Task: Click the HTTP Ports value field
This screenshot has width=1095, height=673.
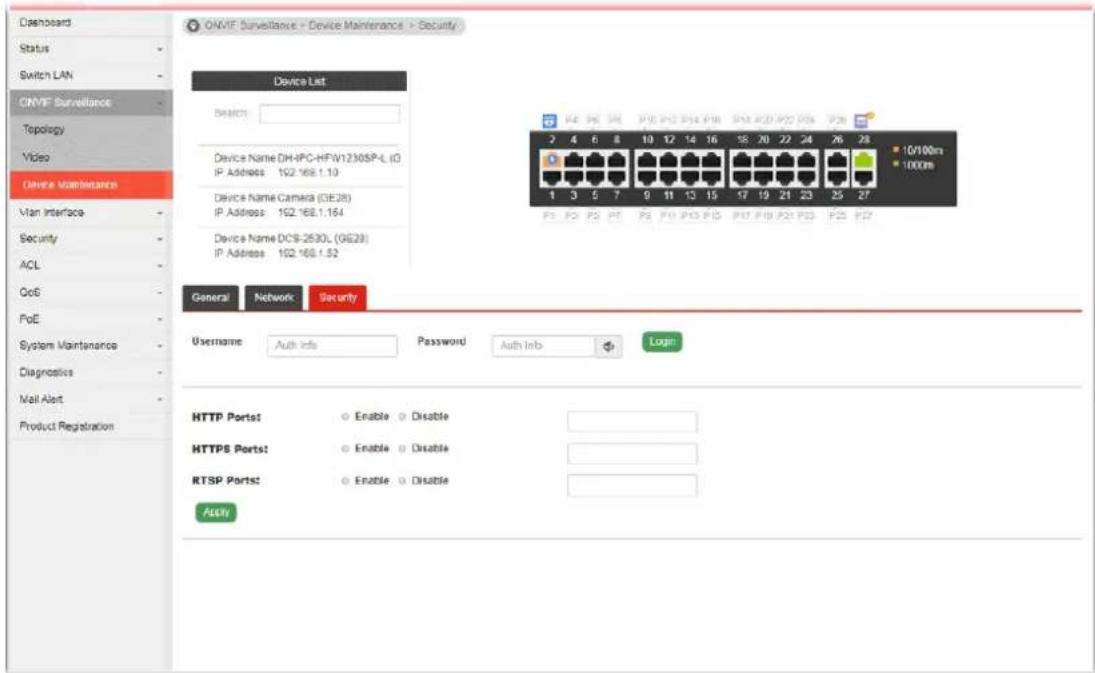Action: pos(632,421)
